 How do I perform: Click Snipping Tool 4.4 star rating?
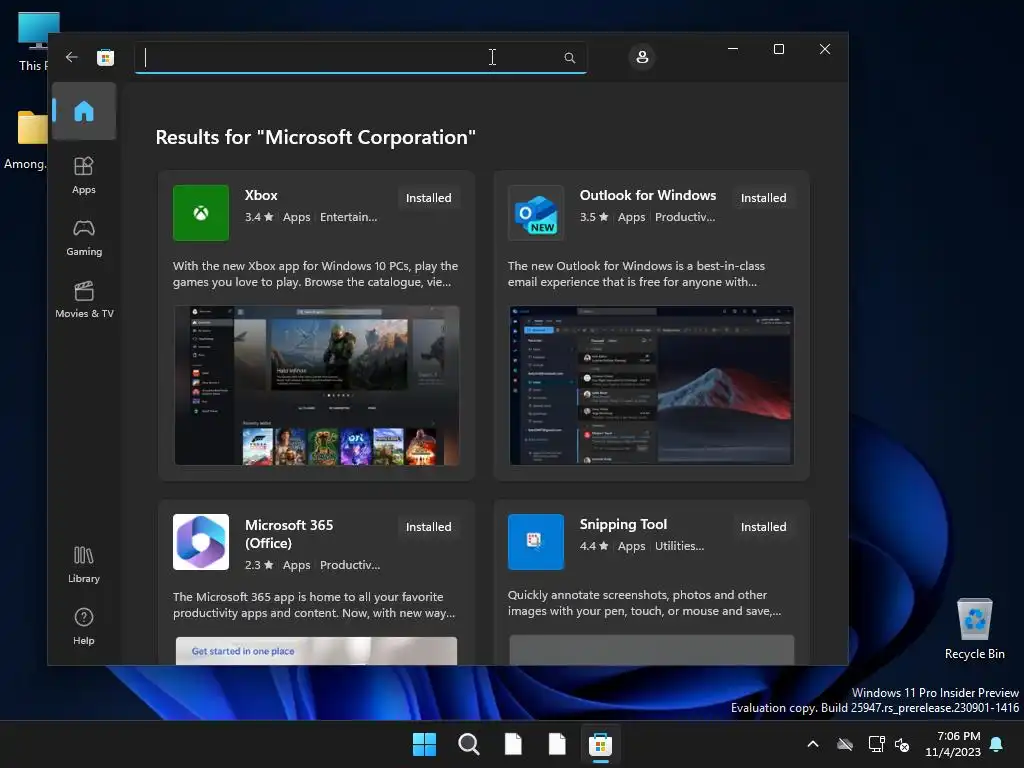click(594, 546)
